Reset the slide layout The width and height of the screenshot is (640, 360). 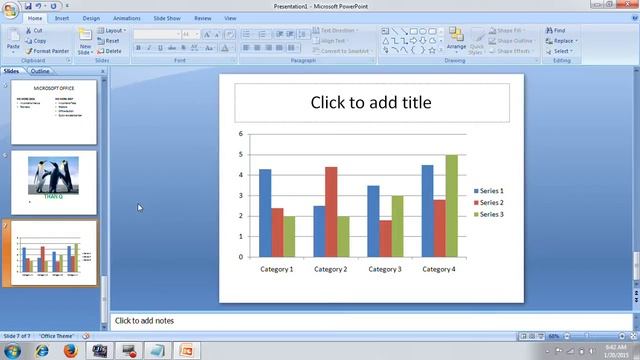[x=108, y=41]
